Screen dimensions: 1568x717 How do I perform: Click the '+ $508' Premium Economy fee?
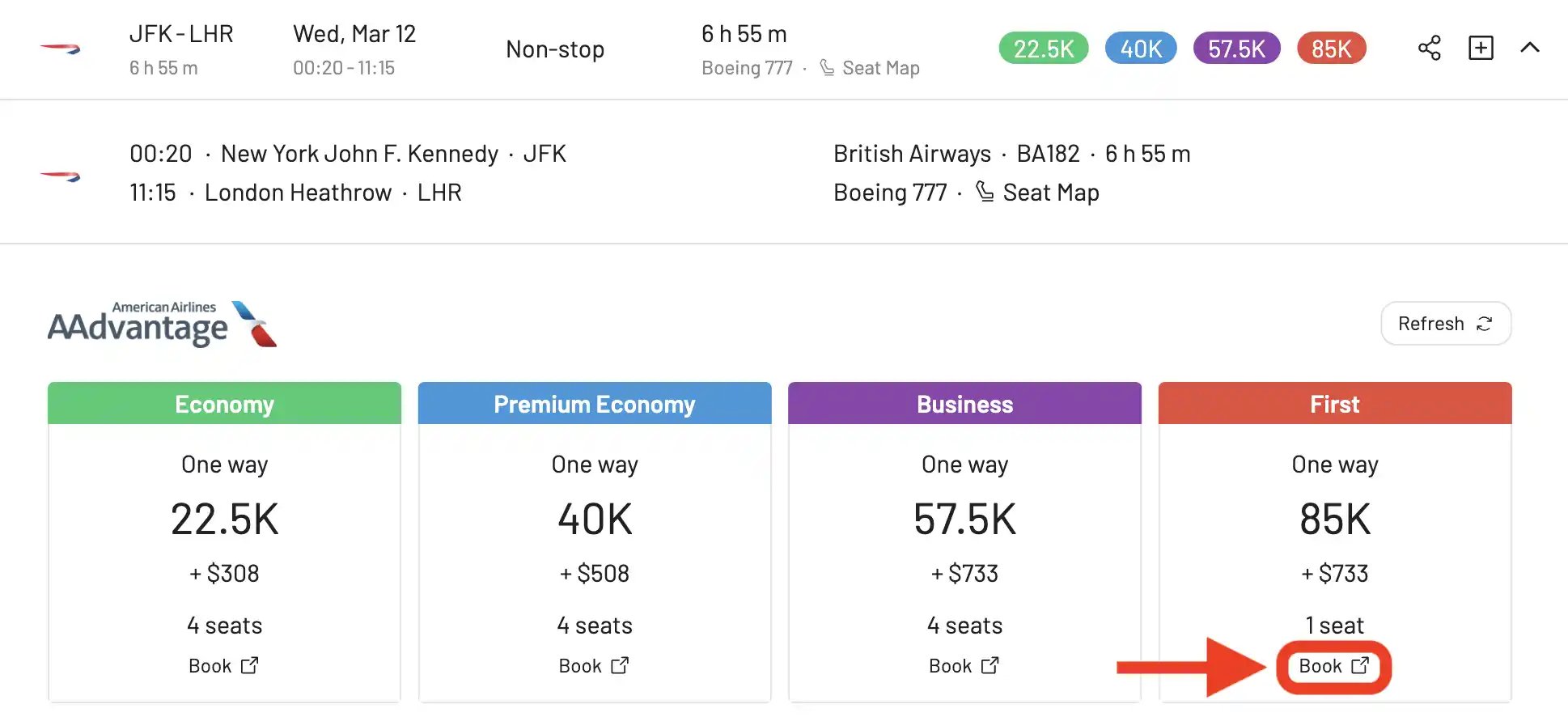click(595, 573)
